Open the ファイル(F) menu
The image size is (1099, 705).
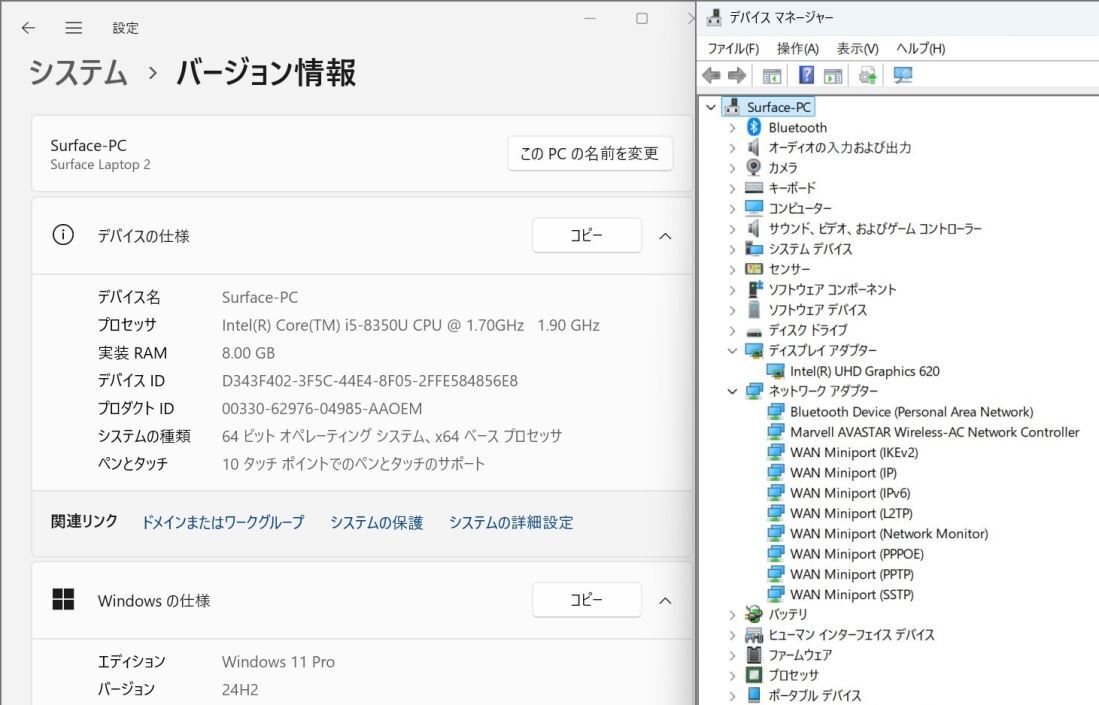click(733, 48)
